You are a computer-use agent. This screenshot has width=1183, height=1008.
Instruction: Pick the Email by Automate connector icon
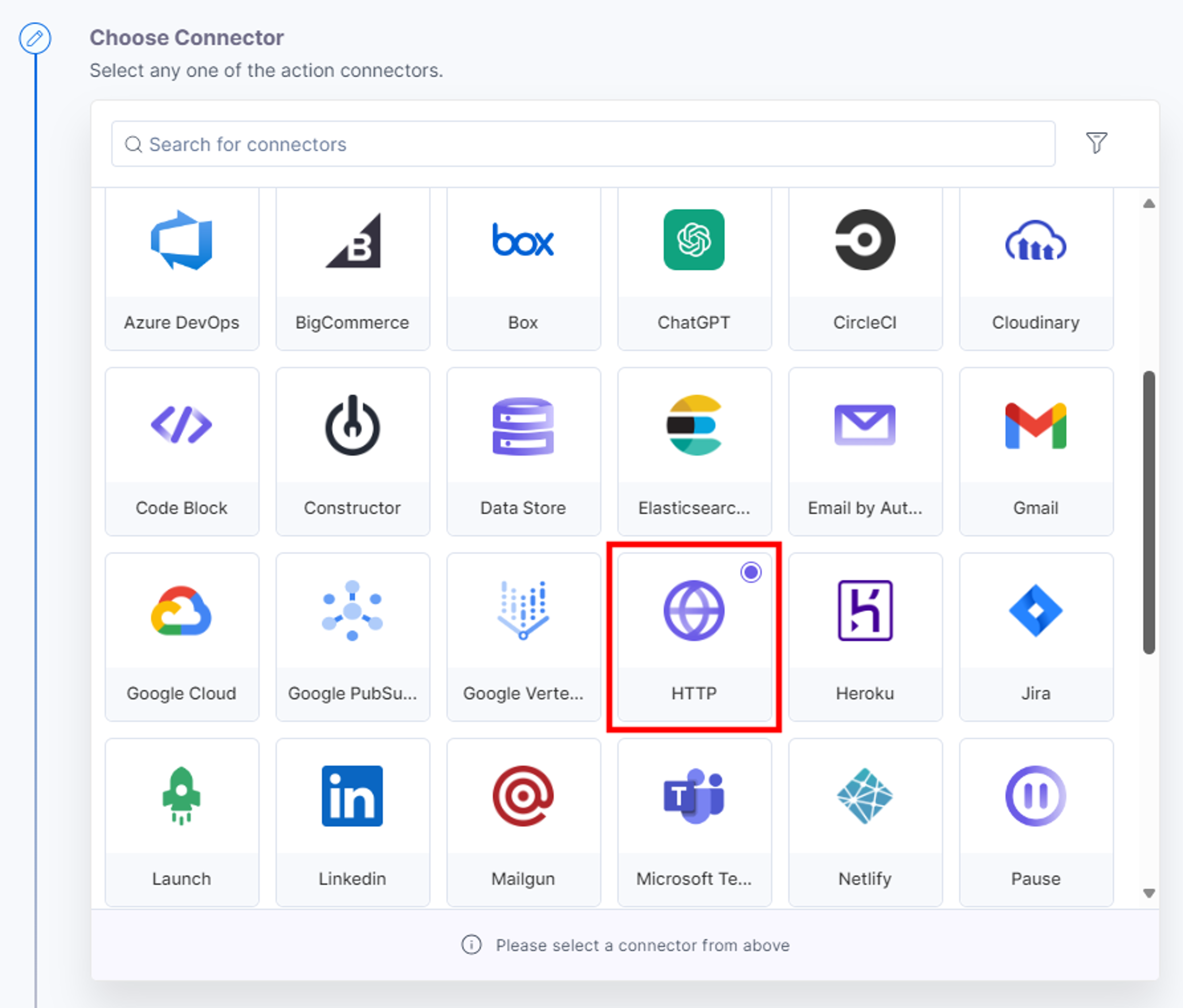click(x=865, y=425)
